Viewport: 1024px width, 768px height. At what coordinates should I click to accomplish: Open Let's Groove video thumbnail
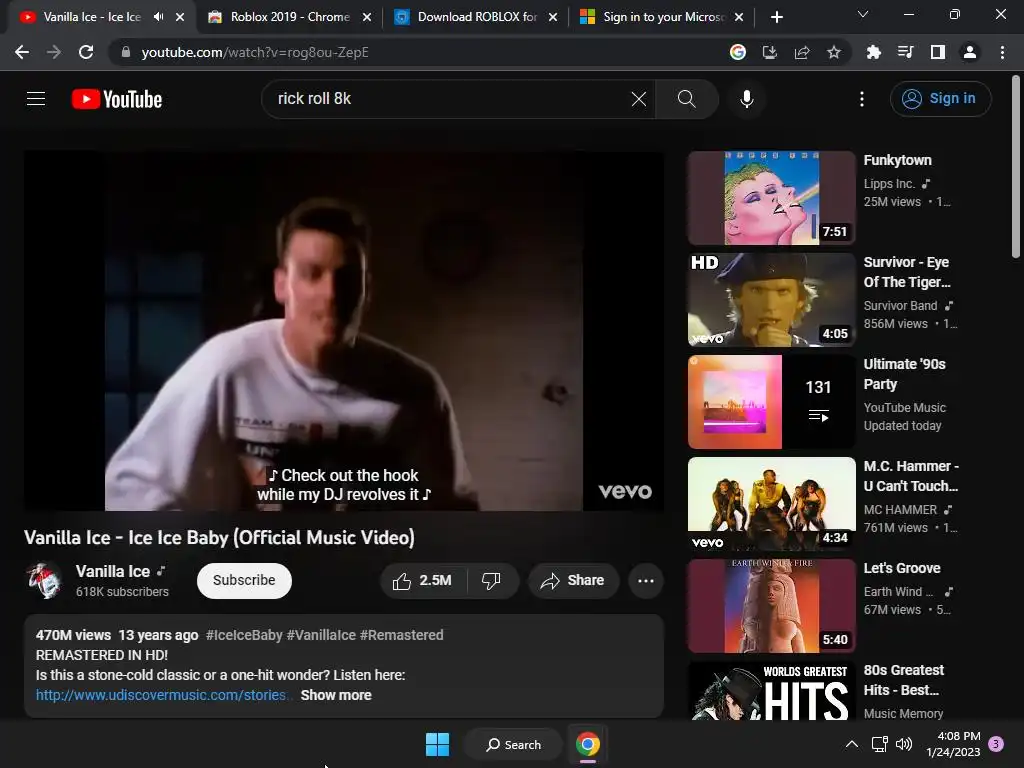[771, 605]
